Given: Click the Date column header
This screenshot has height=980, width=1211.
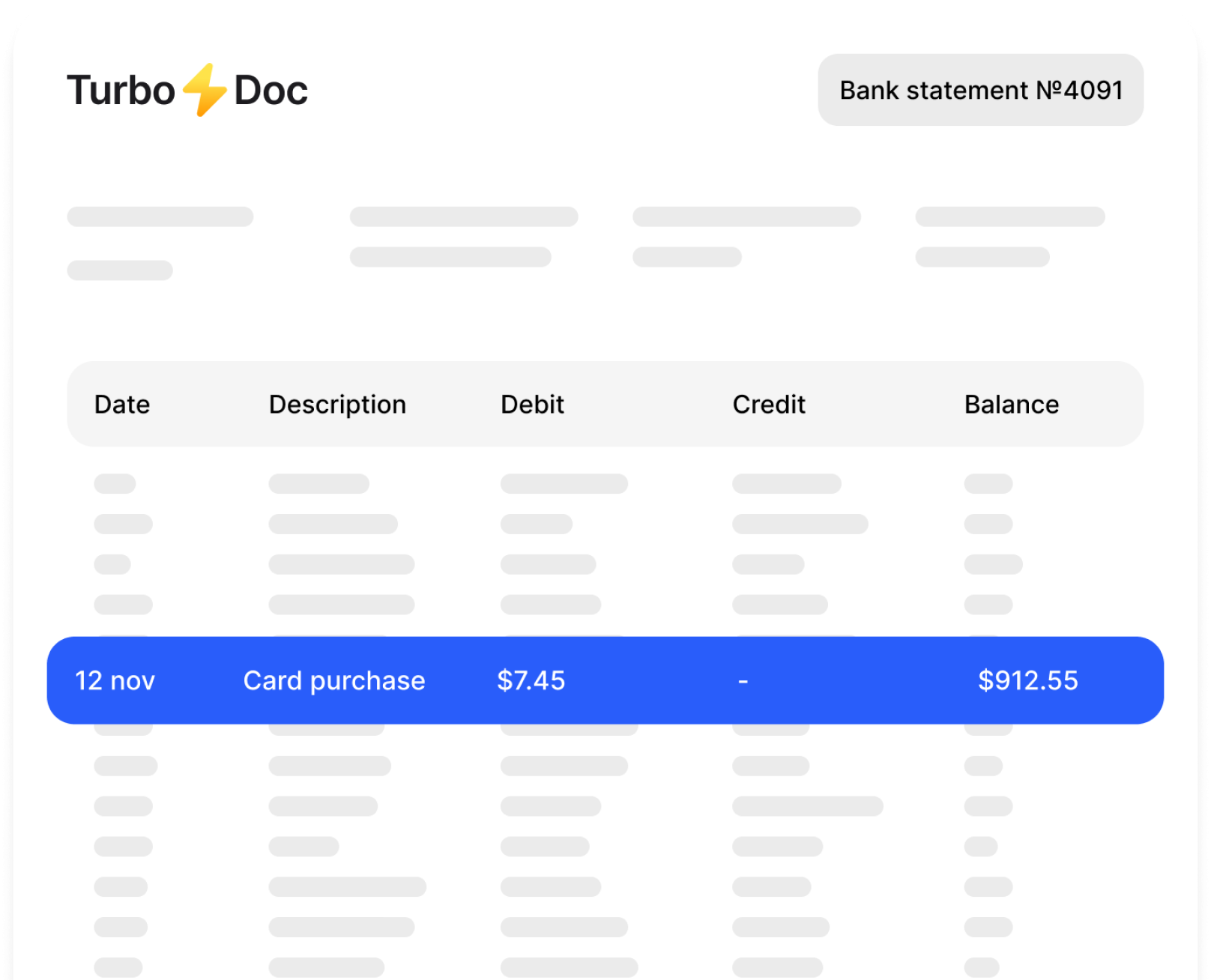Looking at the screenshot, I should 122,405.
